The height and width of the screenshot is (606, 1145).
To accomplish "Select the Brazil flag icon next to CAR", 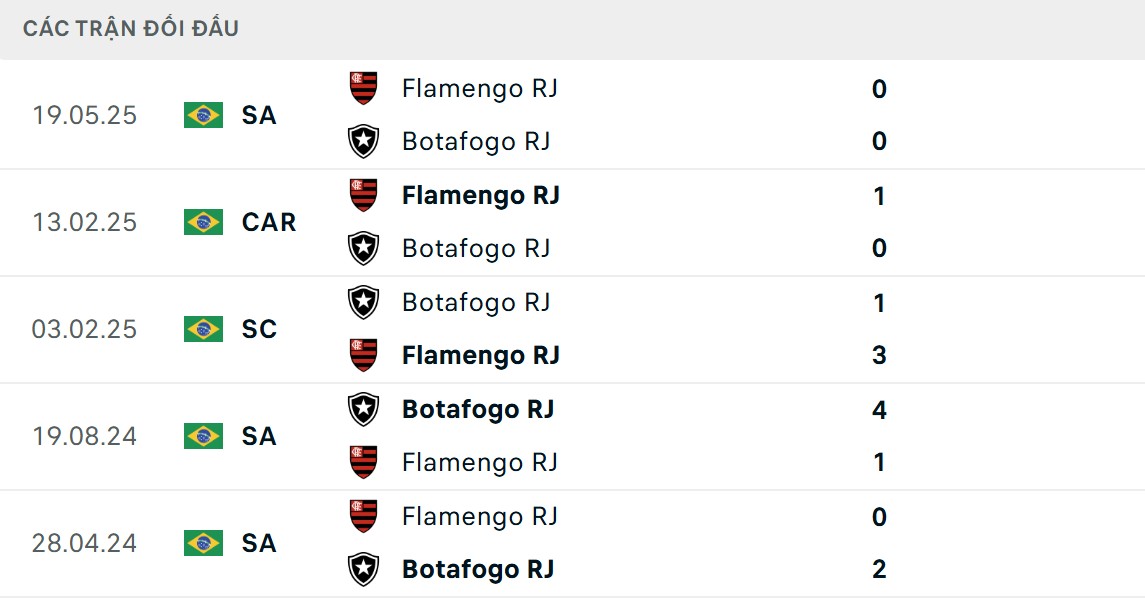I will [x=203, y=222].
